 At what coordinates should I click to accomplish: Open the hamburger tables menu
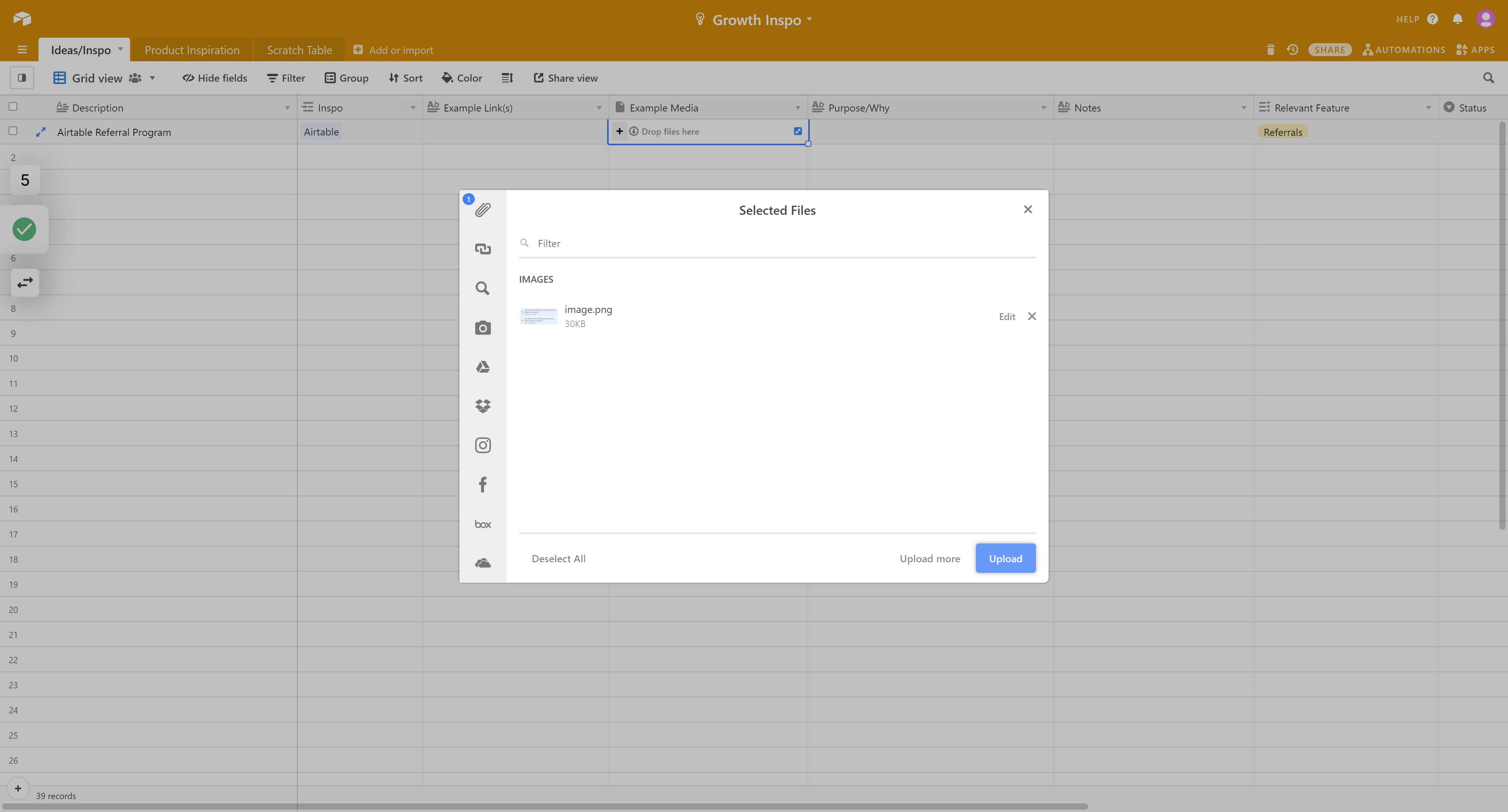22,50
